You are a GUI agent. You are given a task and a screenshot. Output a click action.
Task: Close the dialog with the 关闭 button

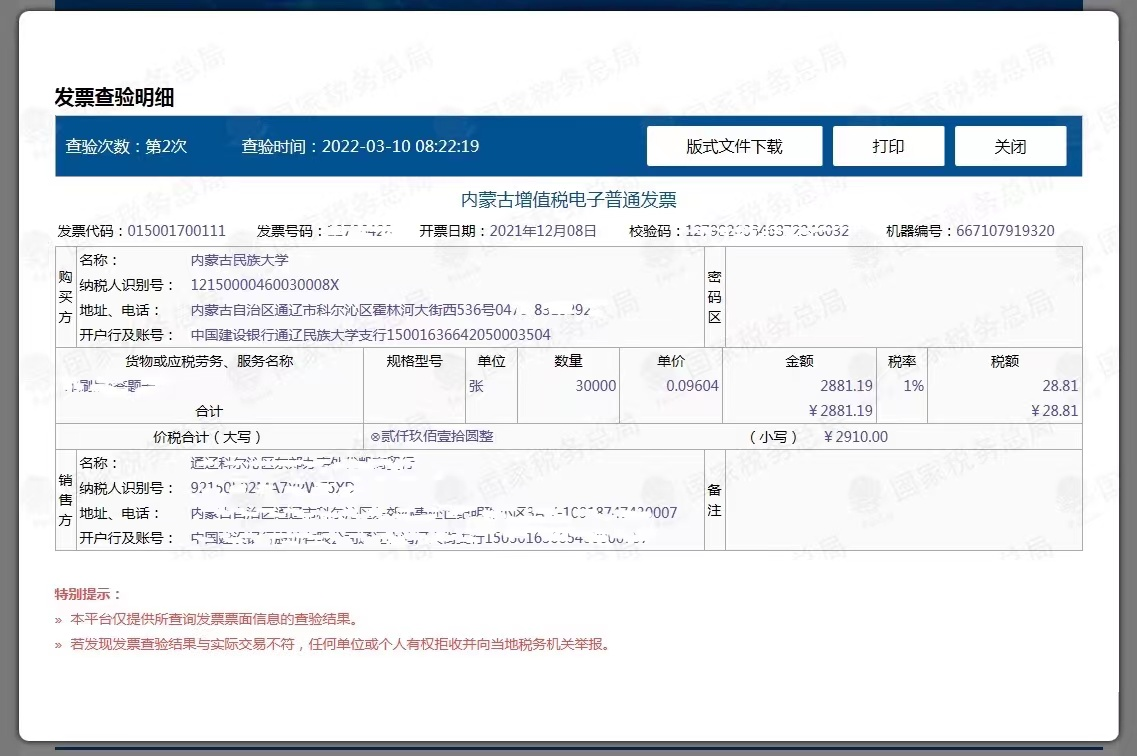pos(1010,146)
